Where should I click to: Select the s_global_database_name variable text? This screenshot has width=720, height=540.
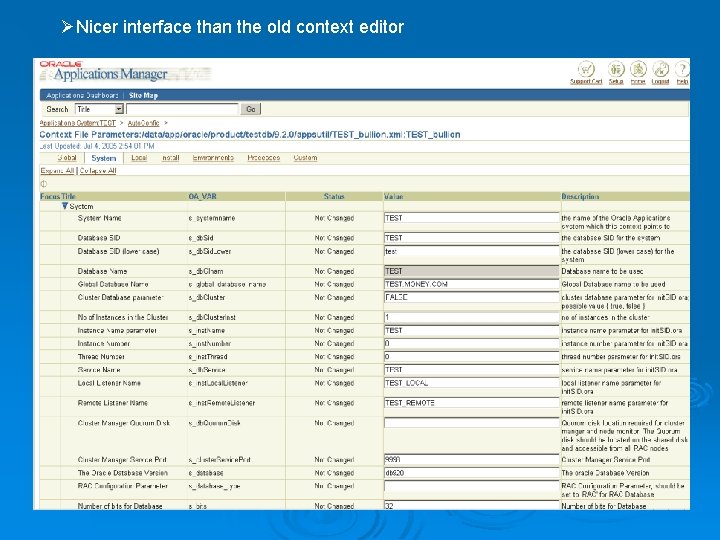pyautogui.click(x=227, y=284)
